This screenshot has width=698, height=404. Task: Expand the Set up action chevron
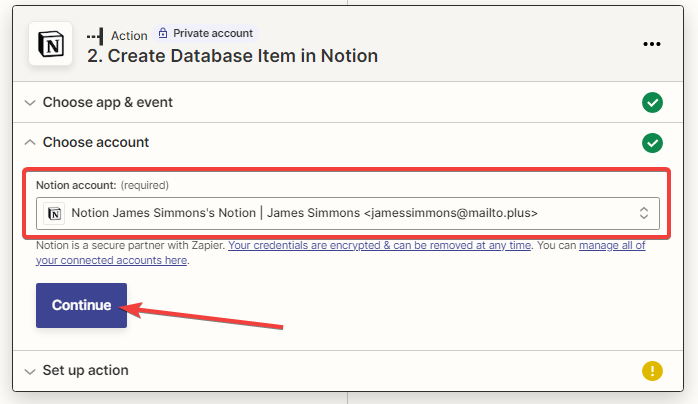(x=29, y=371)
